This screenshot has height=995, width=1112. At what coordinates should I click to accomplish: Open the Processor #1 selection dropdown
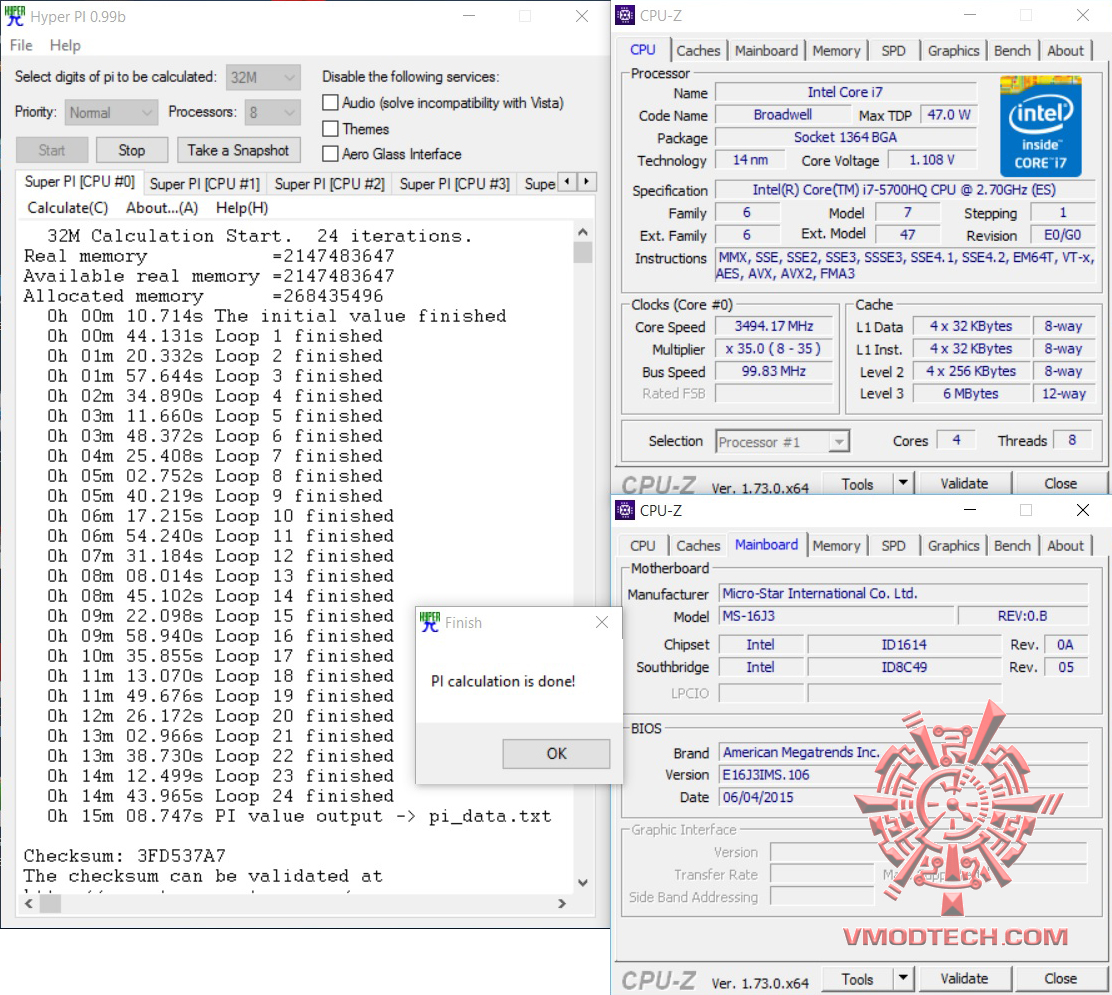tap(782, 442)
